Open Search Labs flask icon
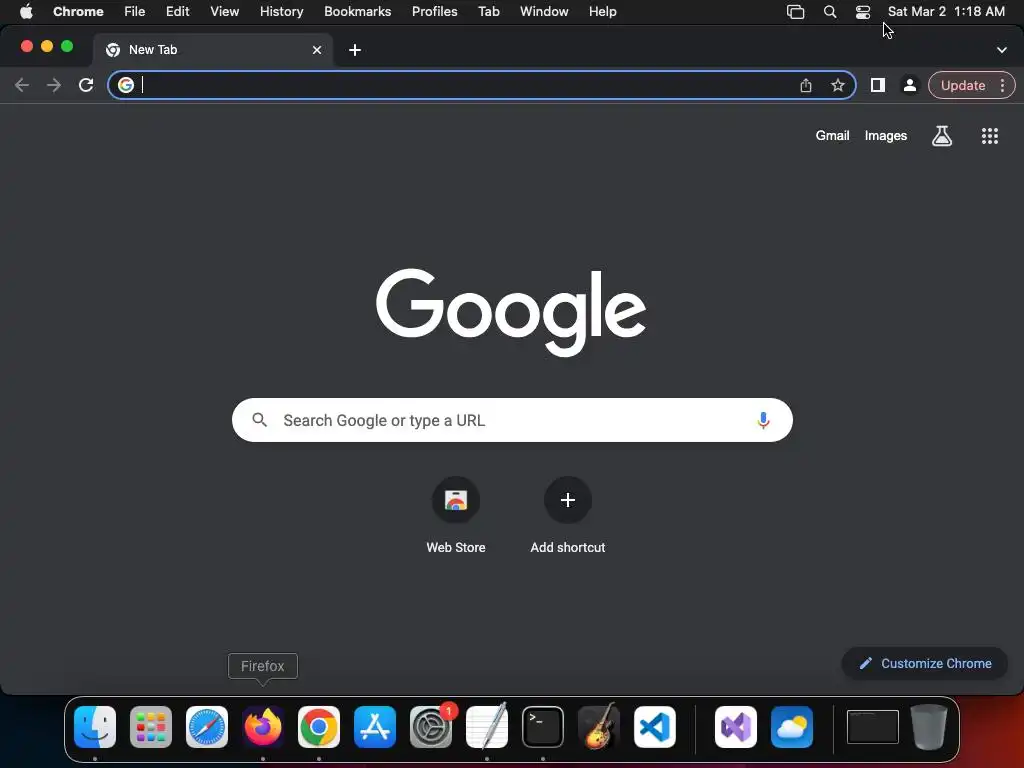This screenshot has height=768, width=1024. tap(942, 136)
